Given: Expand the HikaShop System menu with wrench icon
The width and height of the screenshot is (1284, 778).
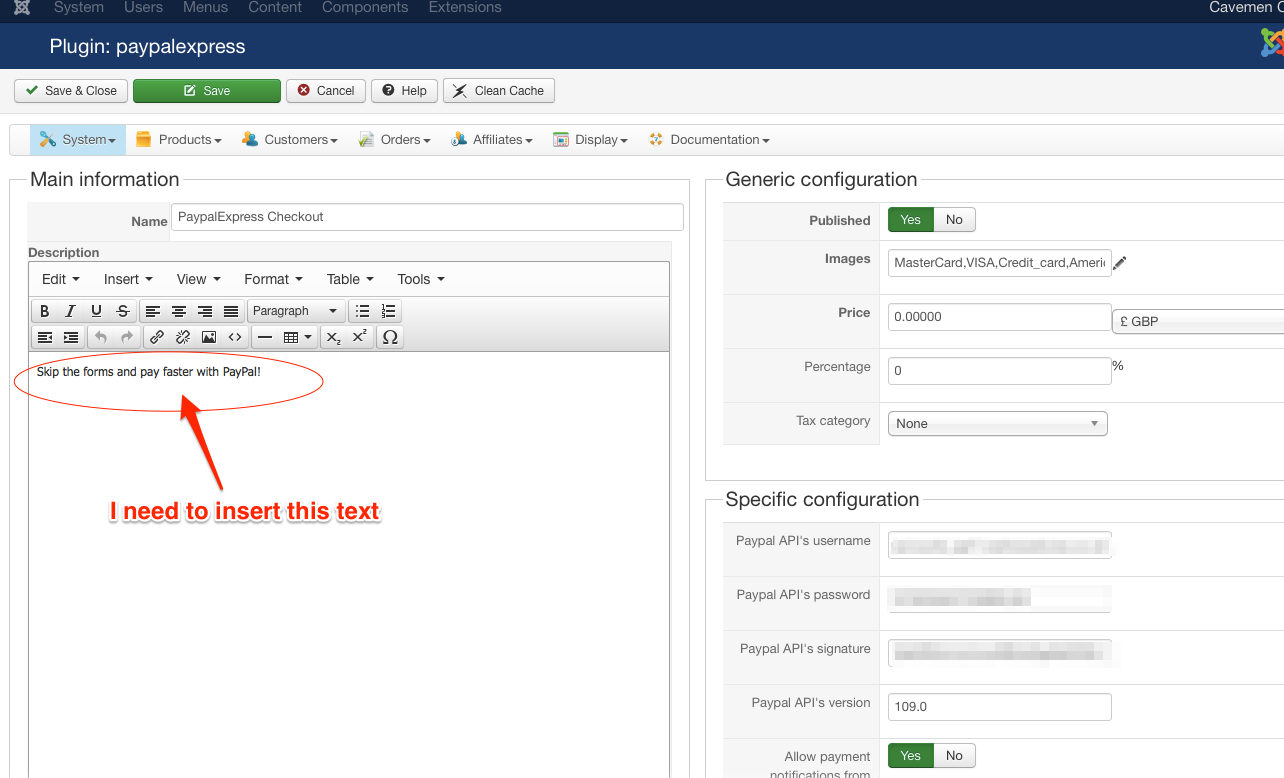Looking at the screenshot, I should [78, 140].
